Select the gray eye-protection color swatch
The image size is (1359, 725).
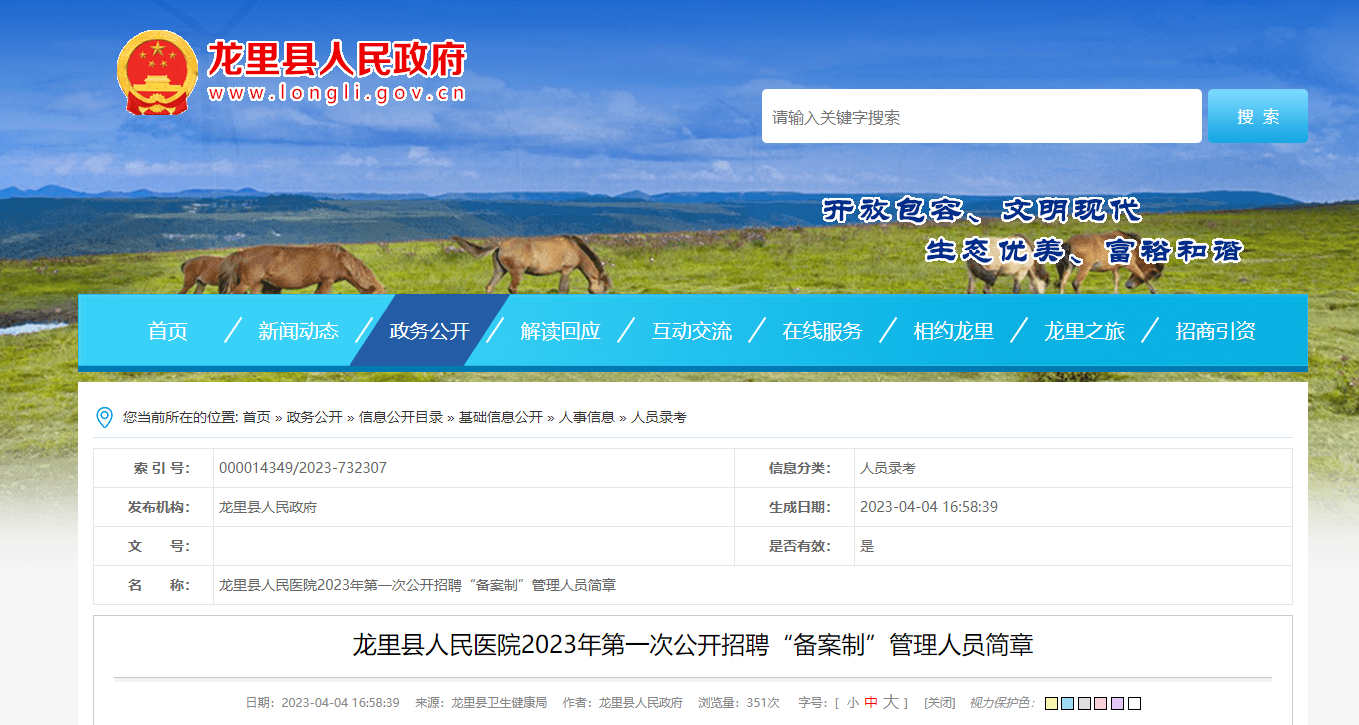(x=1084, y=703)
